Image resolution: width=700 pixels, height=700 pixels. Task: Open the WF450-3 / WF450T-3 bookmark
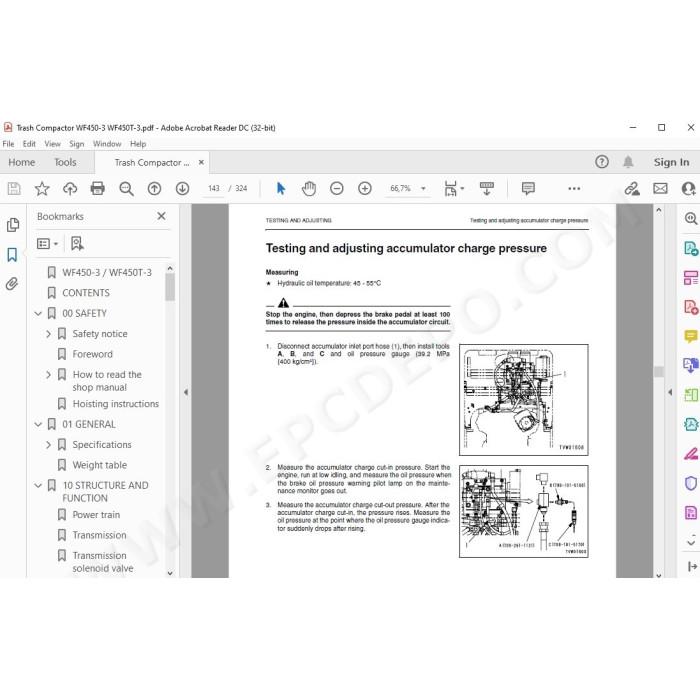(x=107, y=273)
